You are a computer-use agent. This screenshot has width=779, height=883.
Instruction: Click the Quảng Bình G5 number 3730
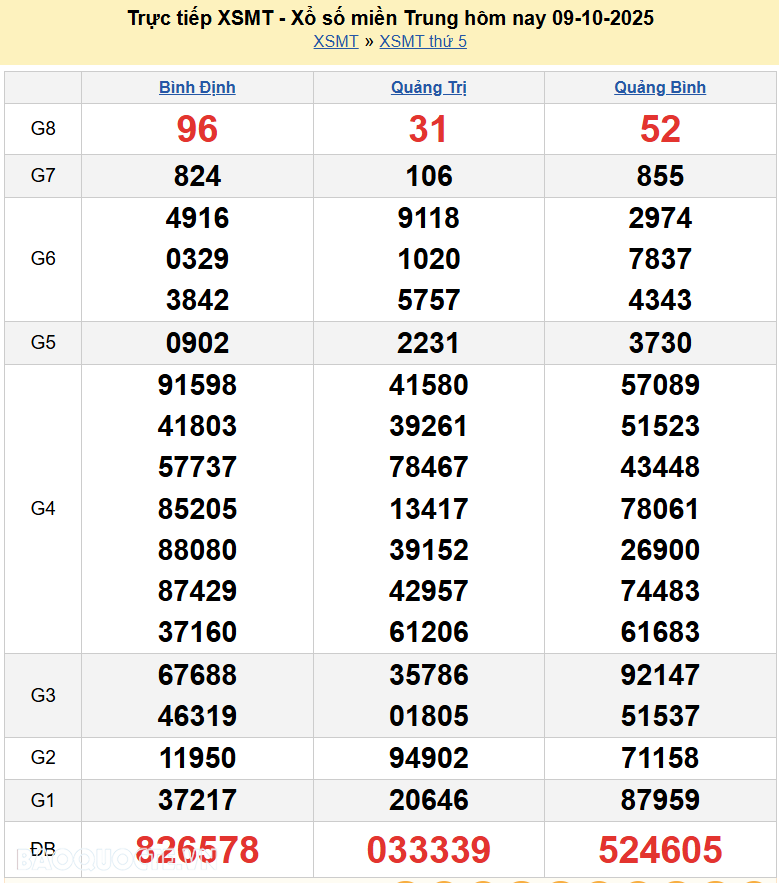click(x=660, y=343)
